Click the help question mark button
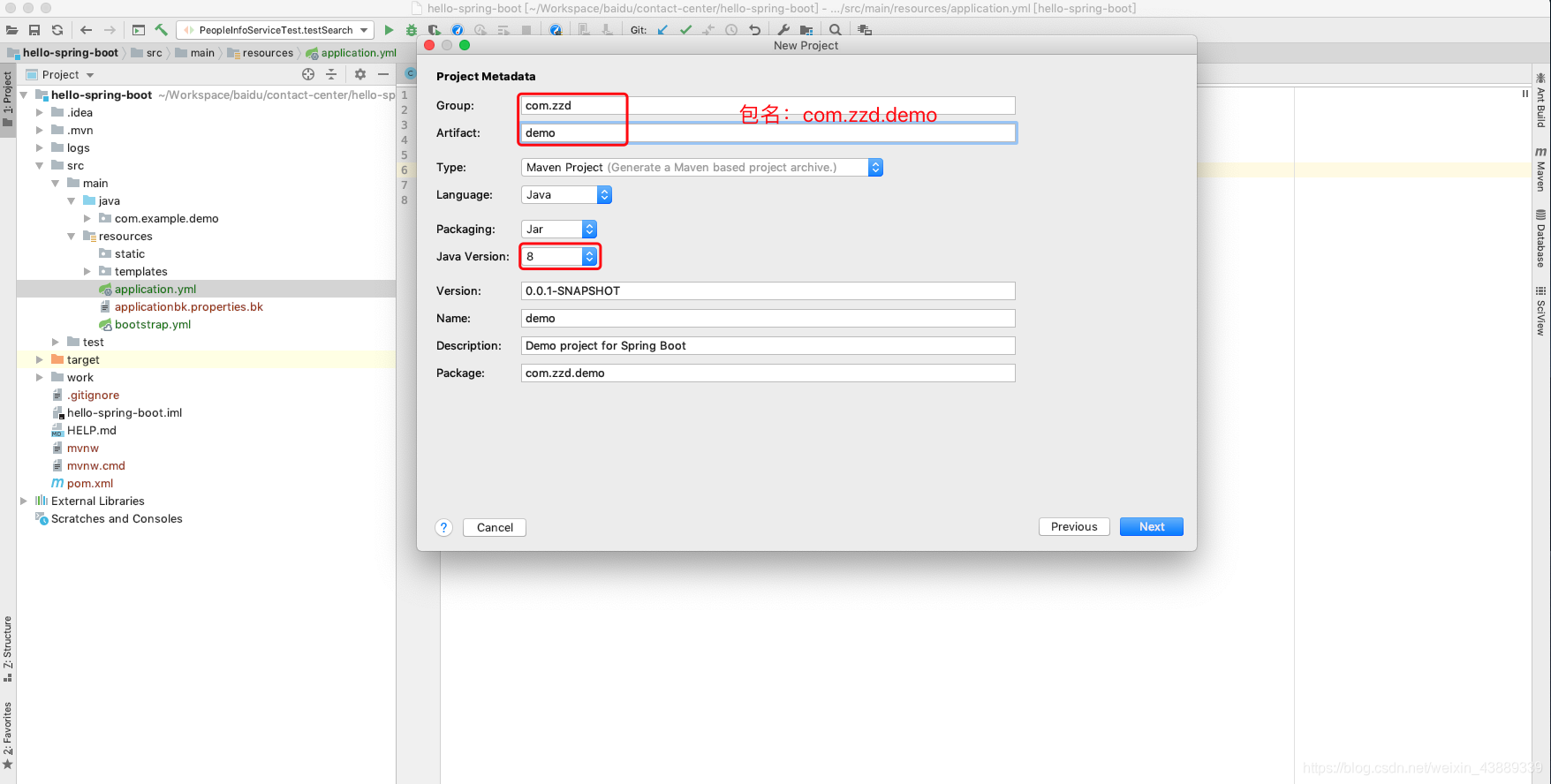The width and height of the screenshot is (1551, 784). [444, 527]
